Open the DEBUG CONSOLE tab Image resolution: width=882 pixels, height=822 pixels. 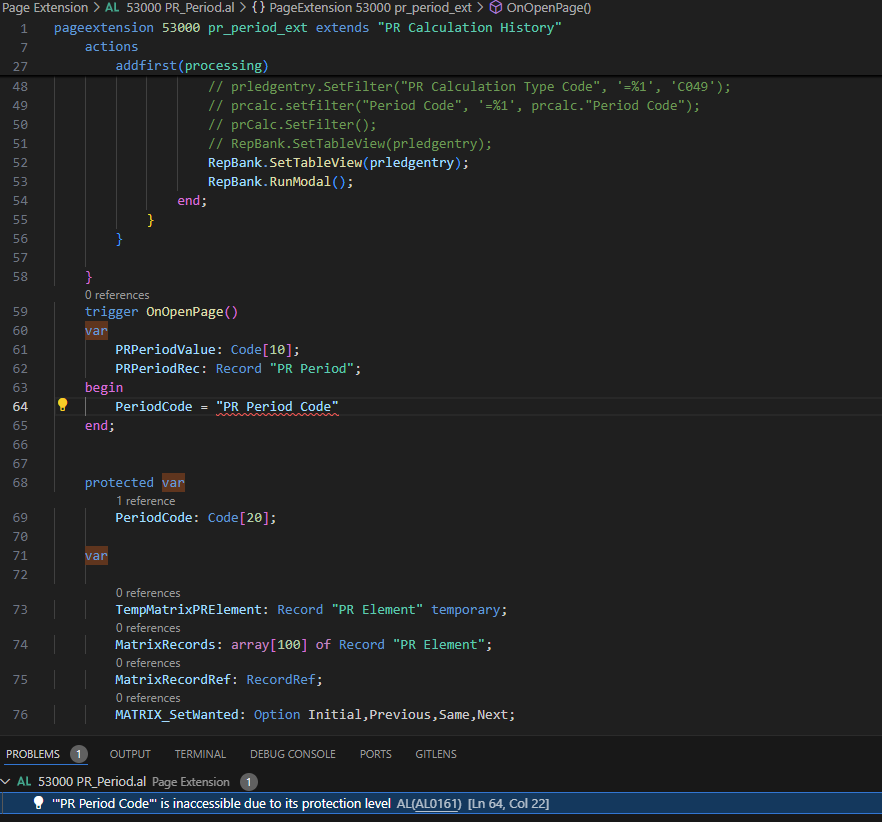[x=292, y=754]
